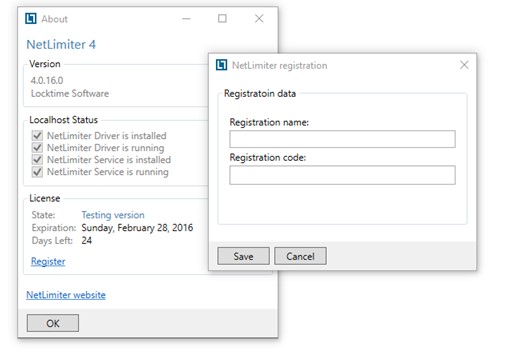Minimize the About window
Viewport: 526px width, 360px height.
click(186, 19)
